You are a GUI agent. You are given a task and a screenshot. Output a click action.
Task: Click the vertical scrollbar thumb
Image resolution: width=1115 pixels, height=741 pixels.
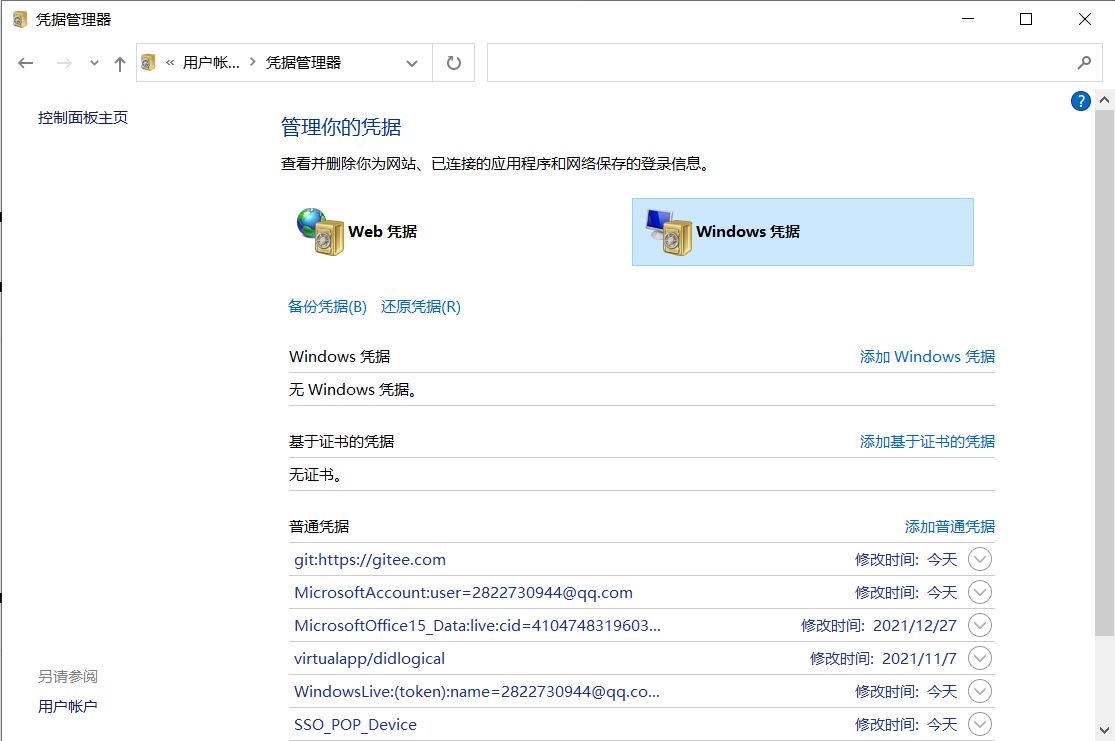[1104, 373]
